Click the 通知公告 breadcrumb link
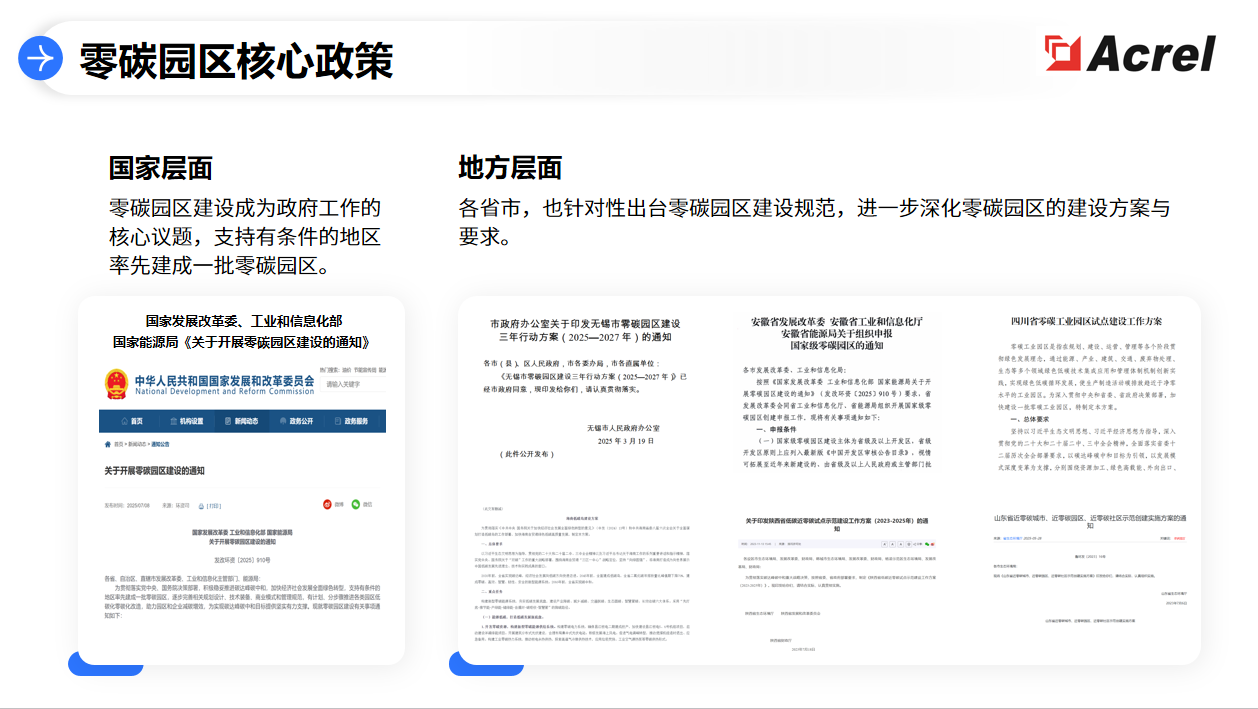The image size is (1258, 709). [162, 443]
